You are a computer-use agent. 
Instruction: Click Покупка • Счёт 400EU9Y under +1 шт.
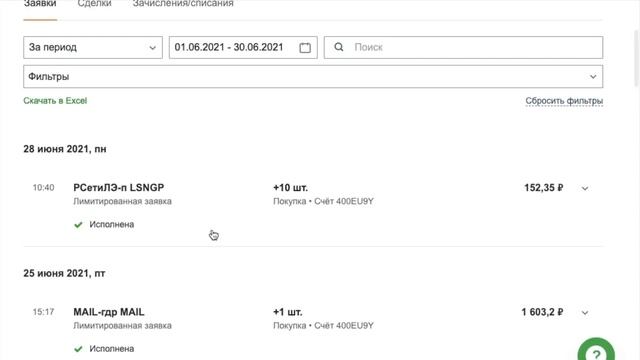[x=323, y=326]
